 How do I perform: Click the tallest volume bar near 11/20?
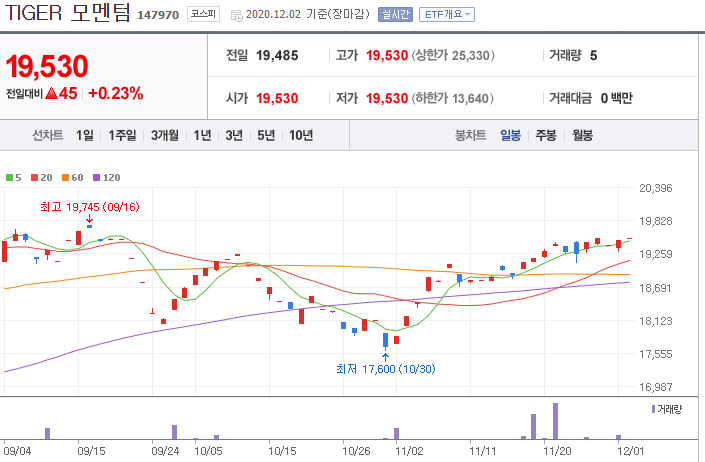(x=555, y=421)
